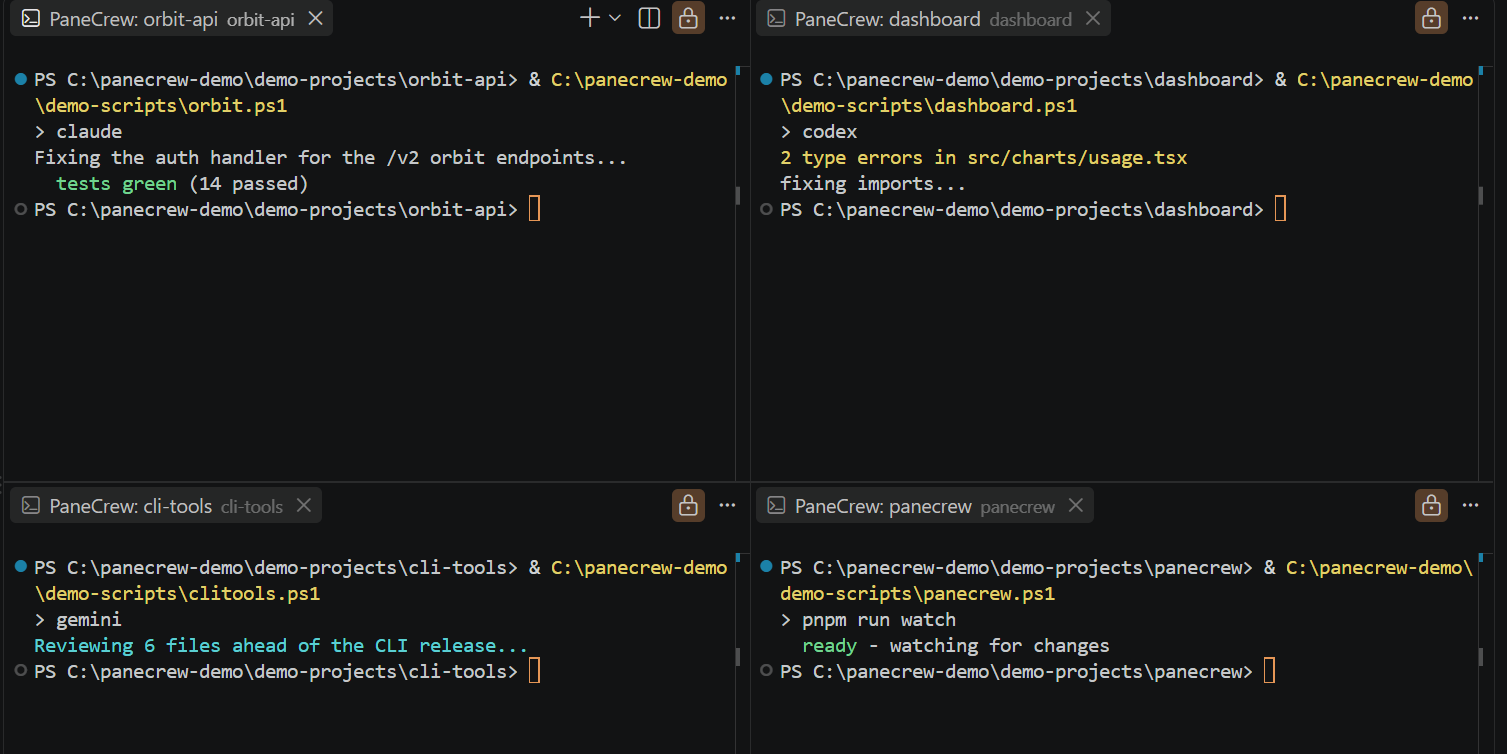1507x754 pixels.
Task: Click terminal icon on orbit-api tab
Action: click(x=31, y=18)
